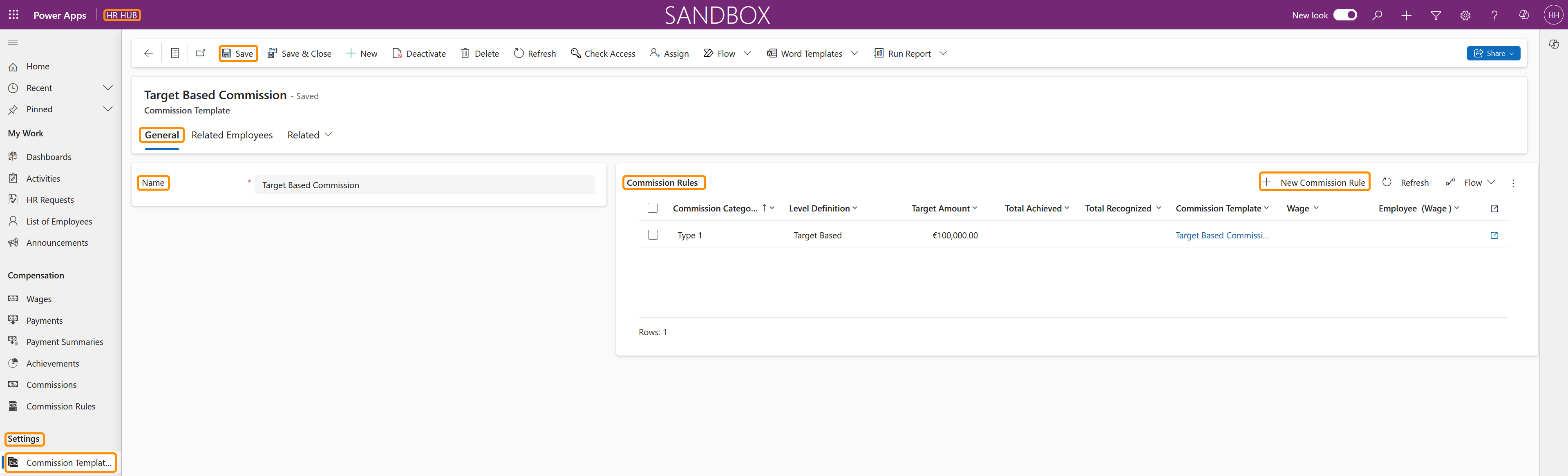Screen dimensions: 1568x476
Task: Click the New Commission Rule button
Action: (1314, 182)
